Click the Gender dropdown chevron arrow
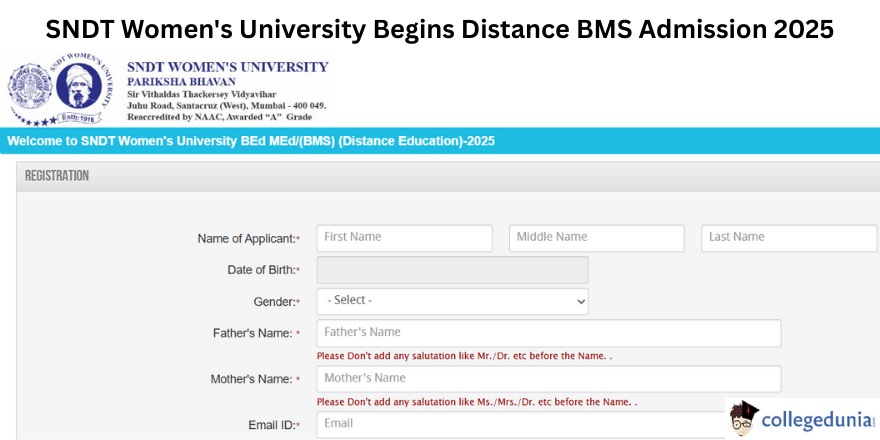This screenshot has width=880, height=440. click(x=579, y=301)
